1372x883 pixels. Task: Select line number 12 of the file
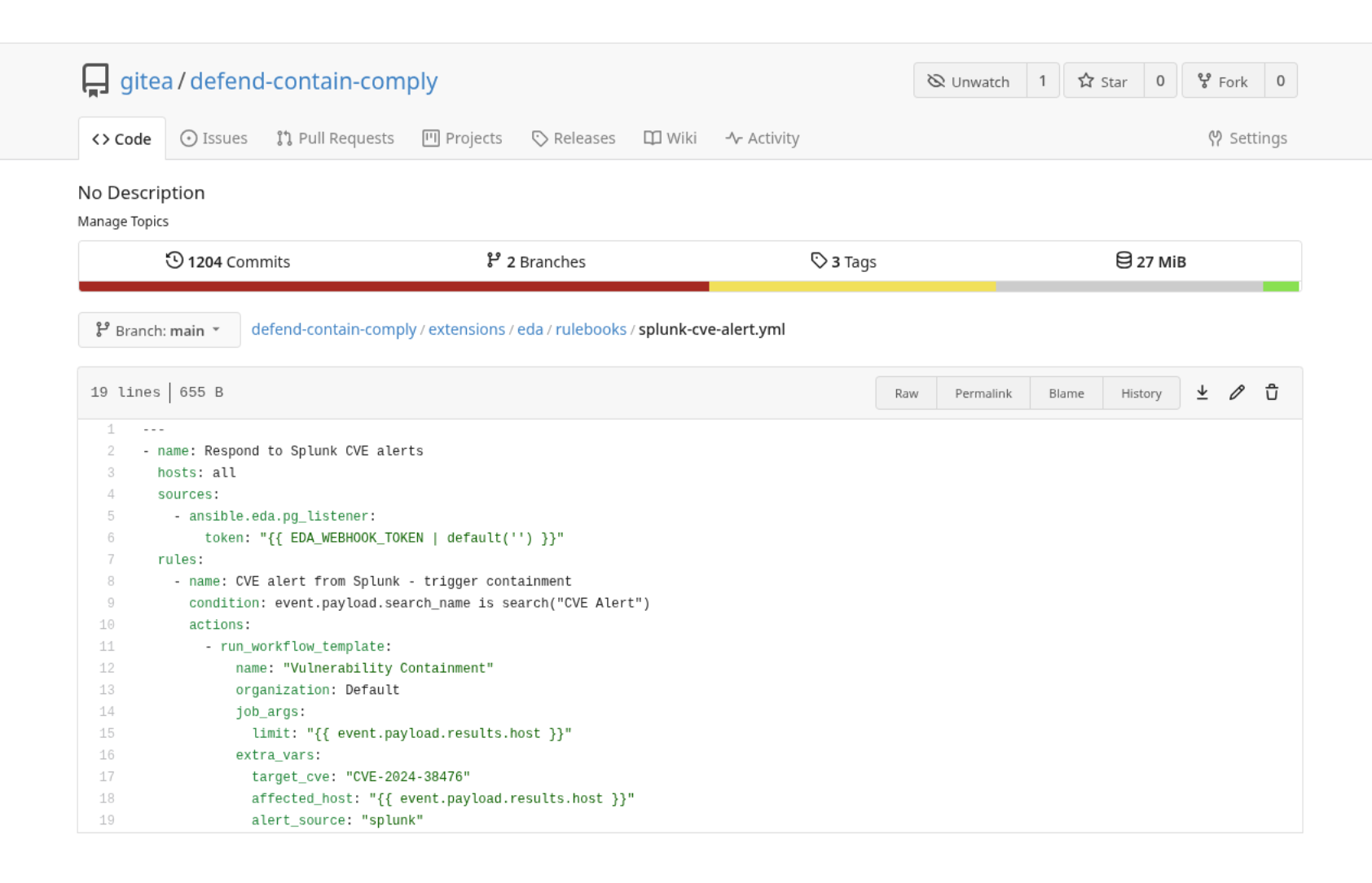tap(107, 668)
